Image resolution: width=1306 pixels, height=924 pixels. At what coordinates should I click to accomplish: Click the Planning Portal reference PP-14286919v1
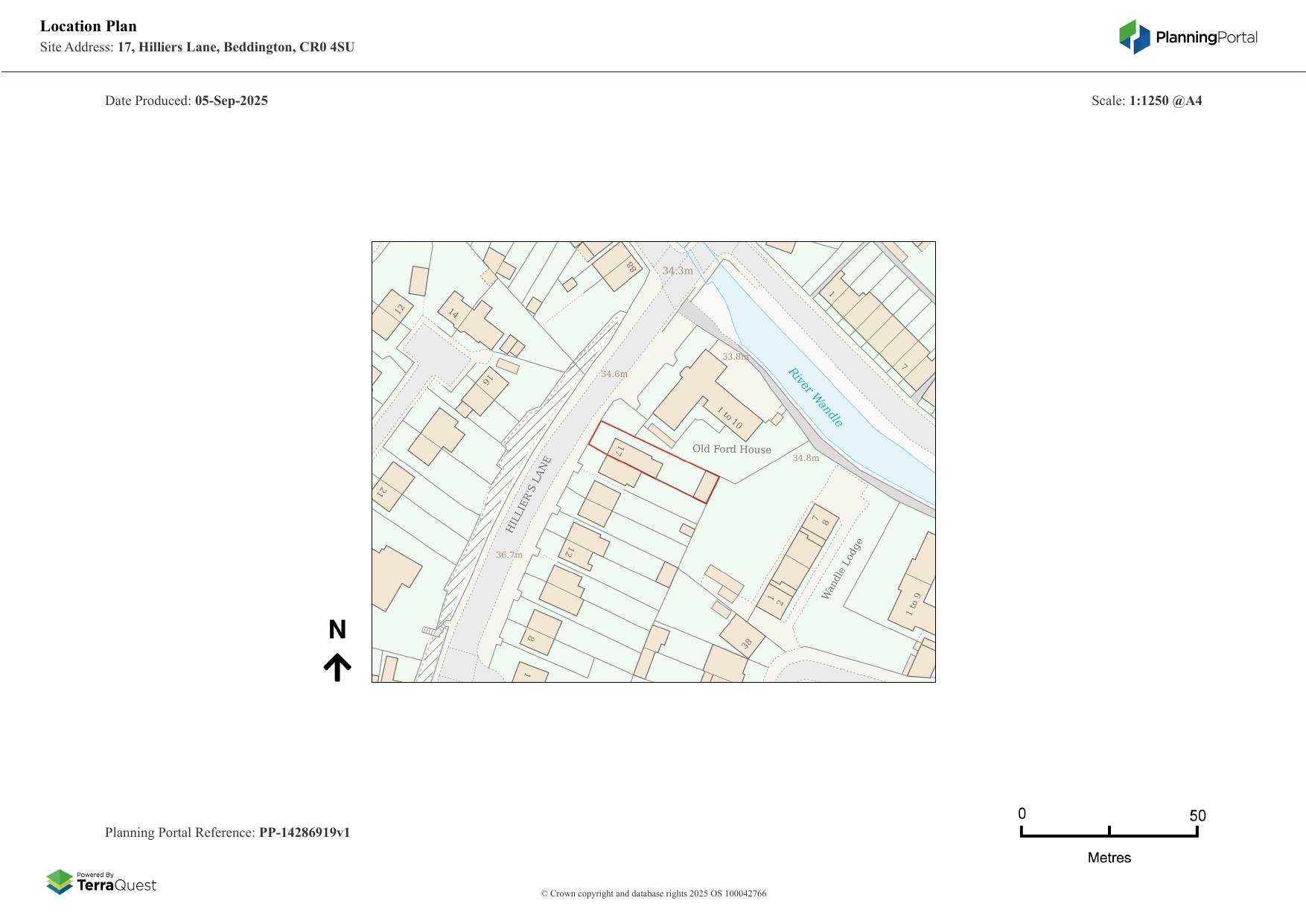coord(304,832)
